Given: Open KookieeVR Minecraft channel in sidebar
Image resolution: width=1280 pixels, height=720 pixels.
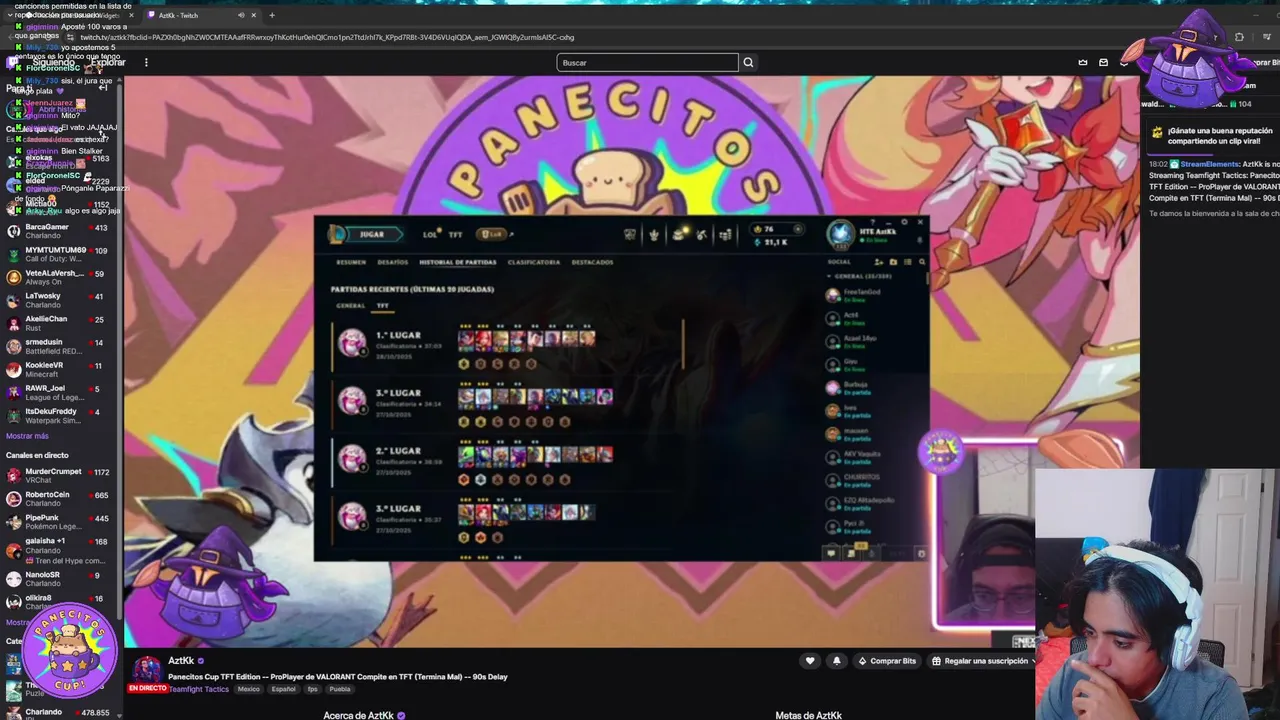Looking at the screenshot, I should click(60, 369).
